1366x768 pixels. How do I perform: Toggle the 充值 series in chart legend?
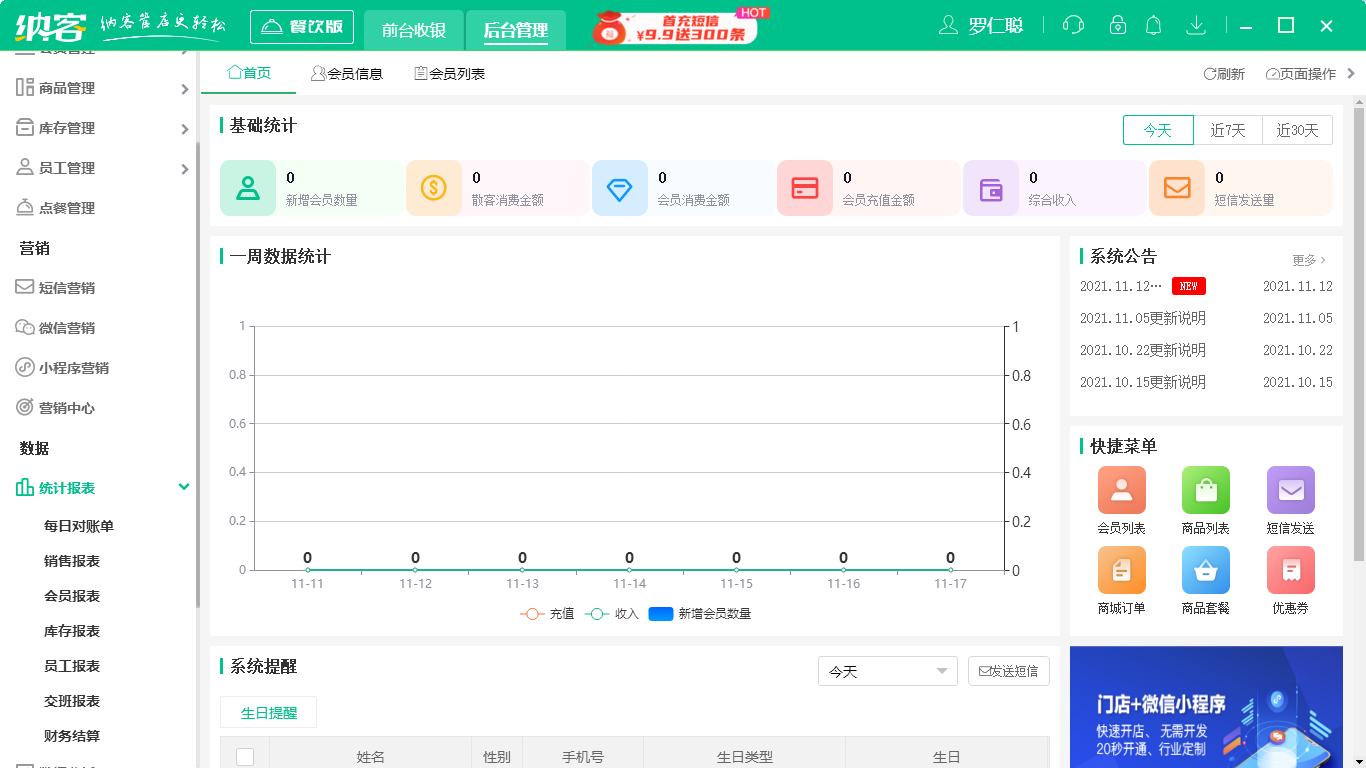pos(547,613)
